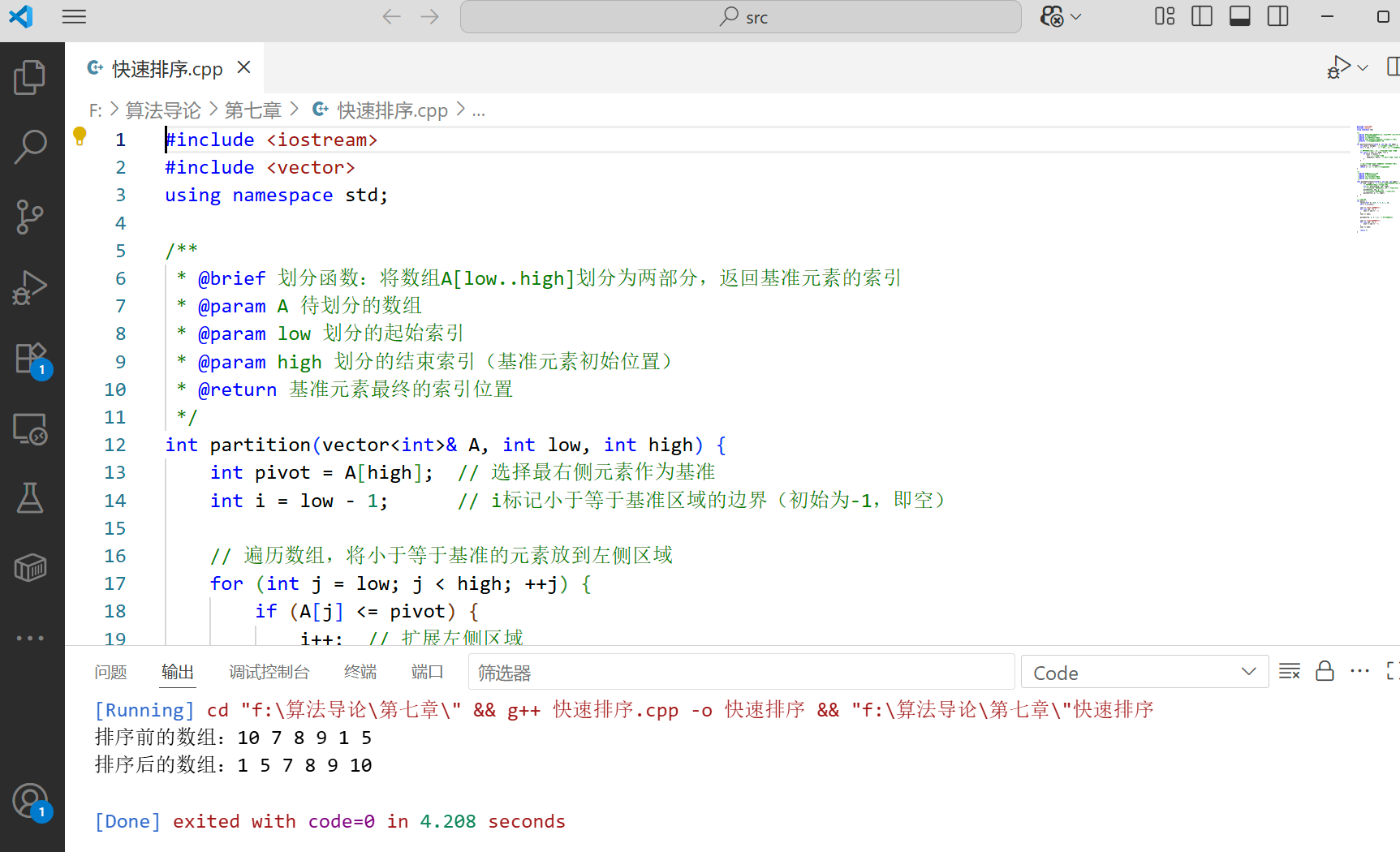The image size is (1400, 852).
Task: Open the Remote Explorer view
Action: coord(31,428)
